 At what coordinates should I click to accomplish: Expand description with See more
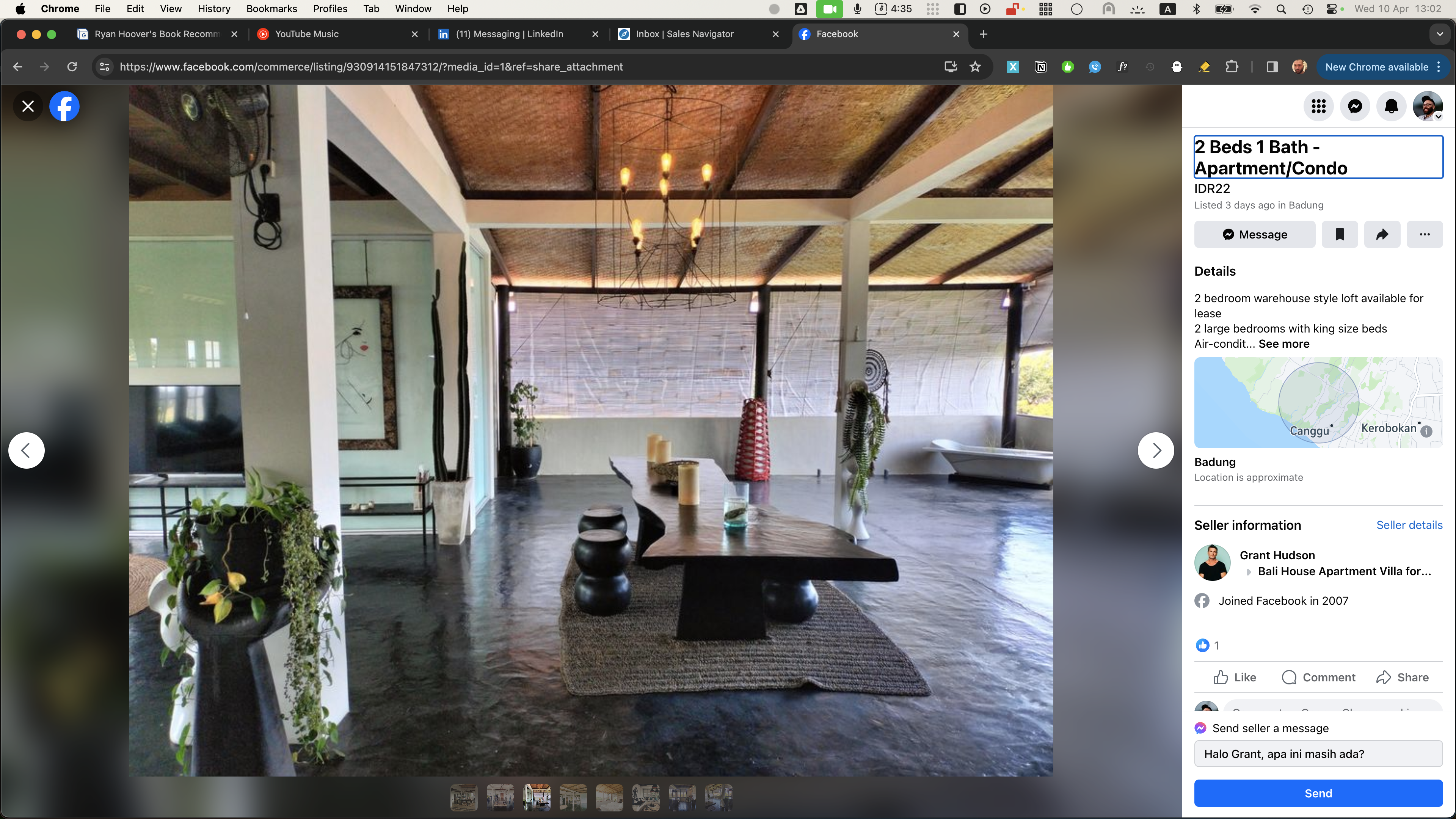[x=1283, y=344]
